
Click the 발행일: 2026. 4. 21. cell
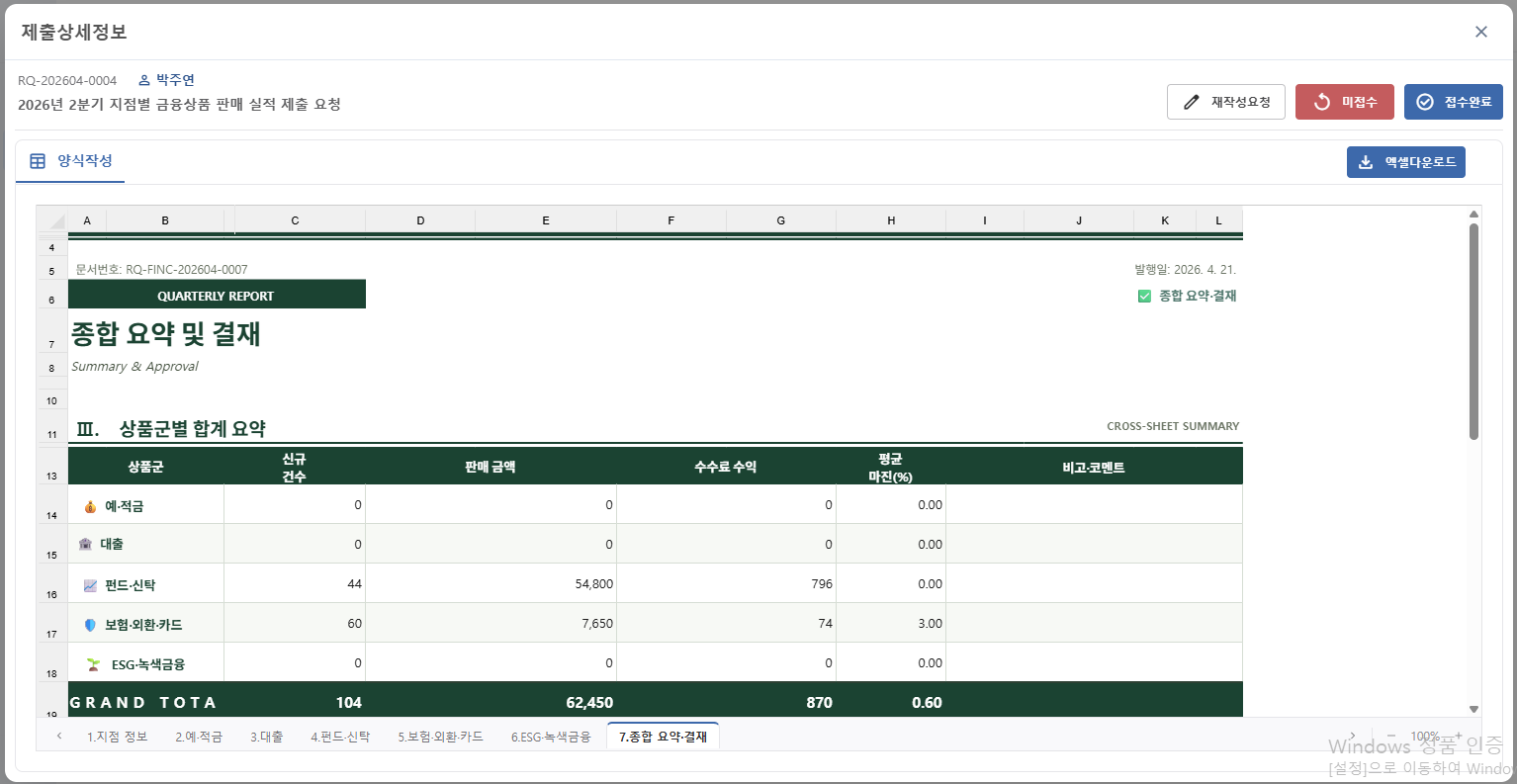pos(1185,269)
